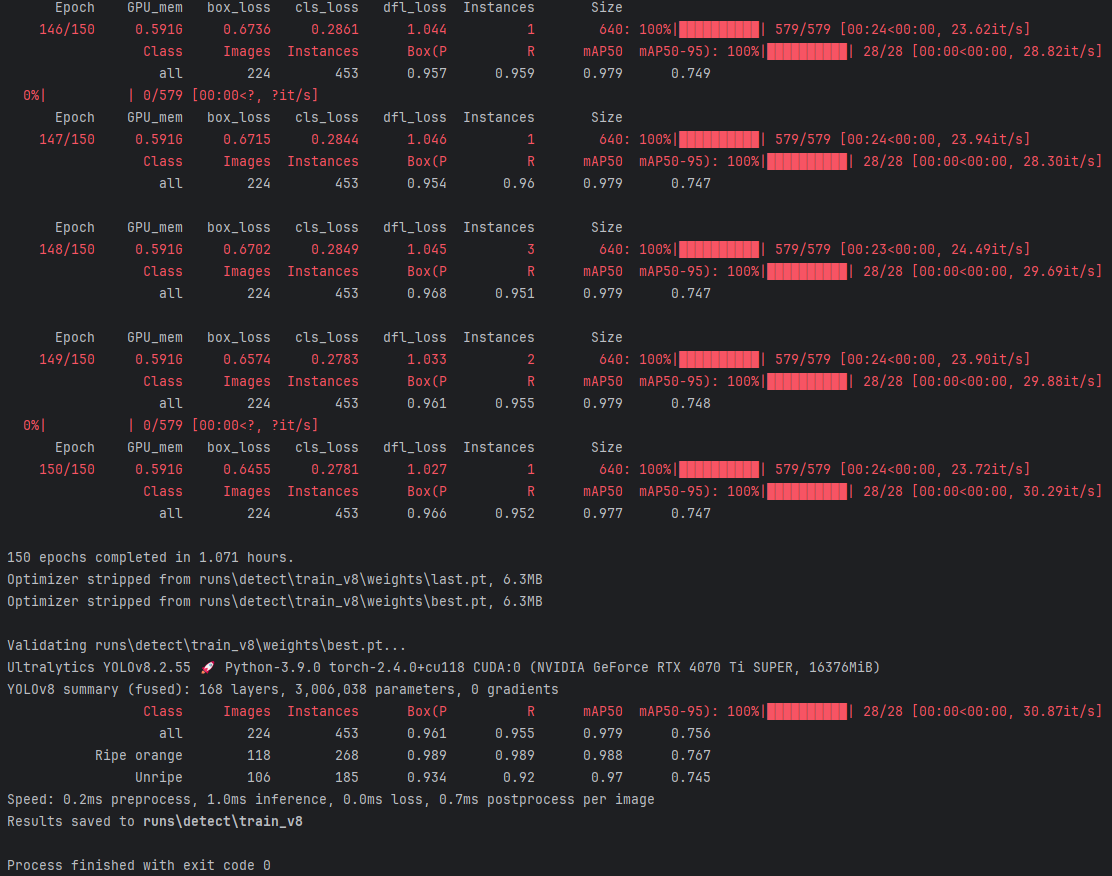Click mAP50-95 value 0.756 in final summary

[691, 733]
